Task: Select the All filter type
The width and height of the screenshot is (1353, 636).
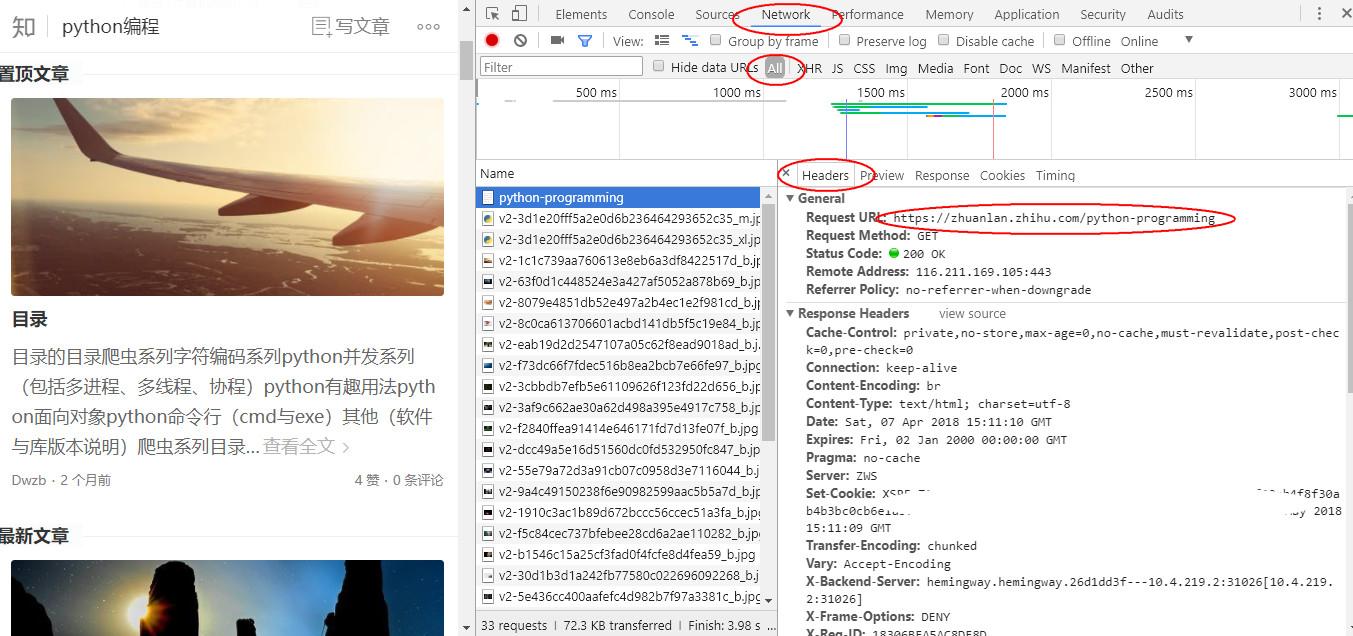Action: (x=775, y=68)
